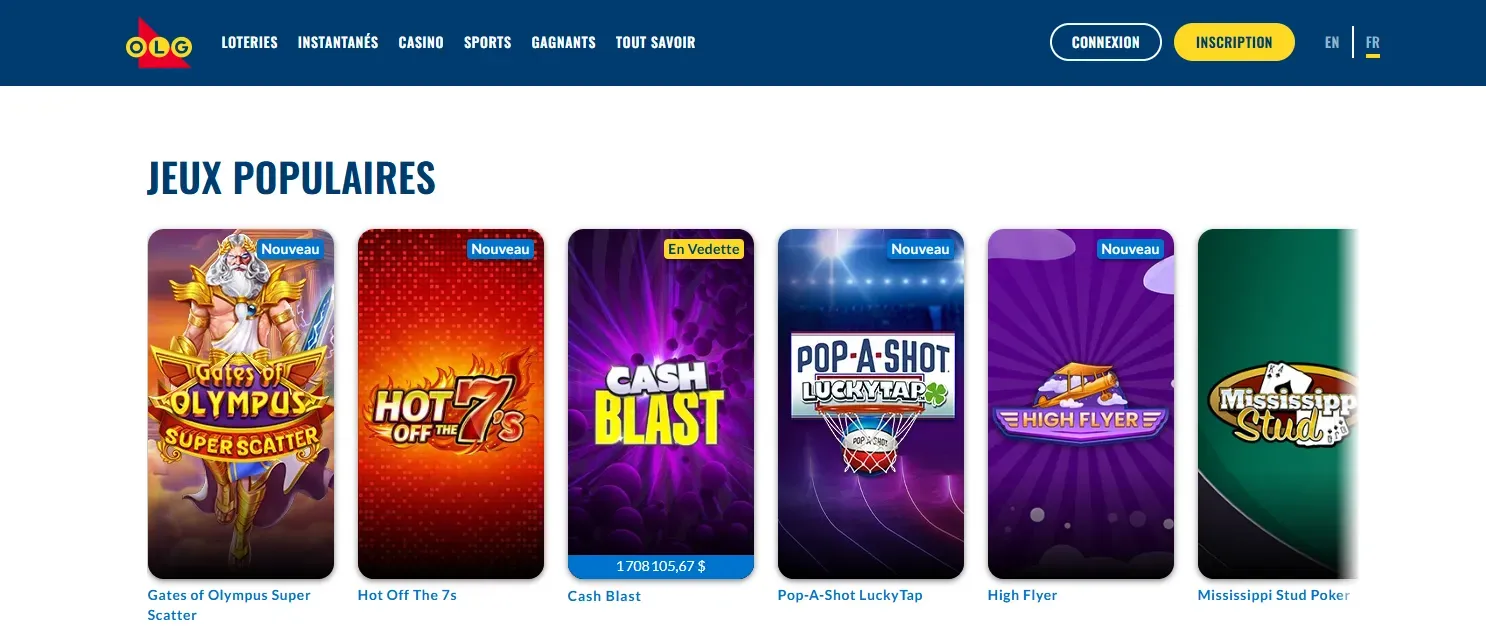Follow the Hot Off The 7s text link
1486x644 pixels.
pos(407,595)
